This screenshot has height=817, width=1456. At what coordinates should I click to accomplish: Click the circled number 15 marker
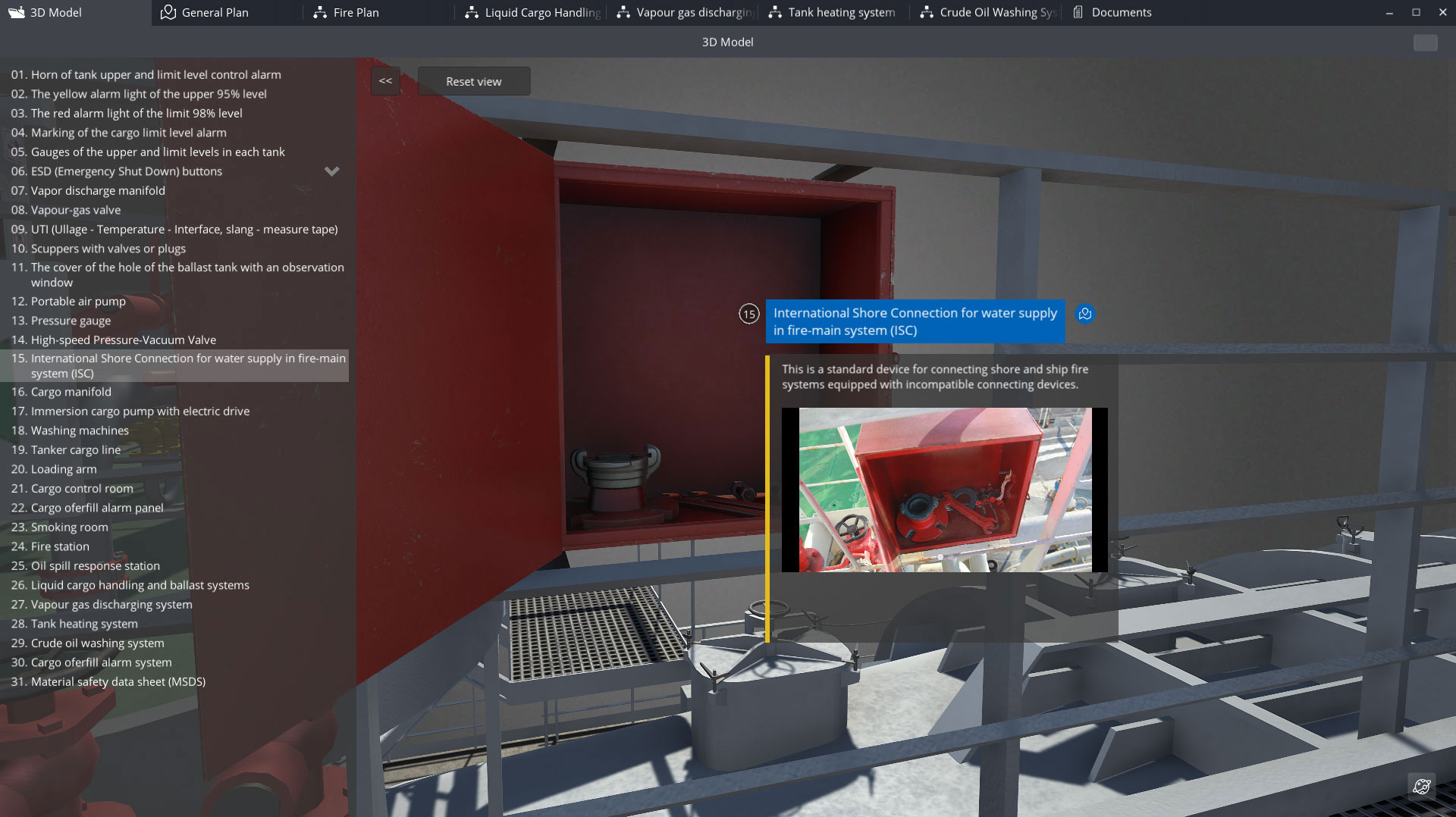748,314
